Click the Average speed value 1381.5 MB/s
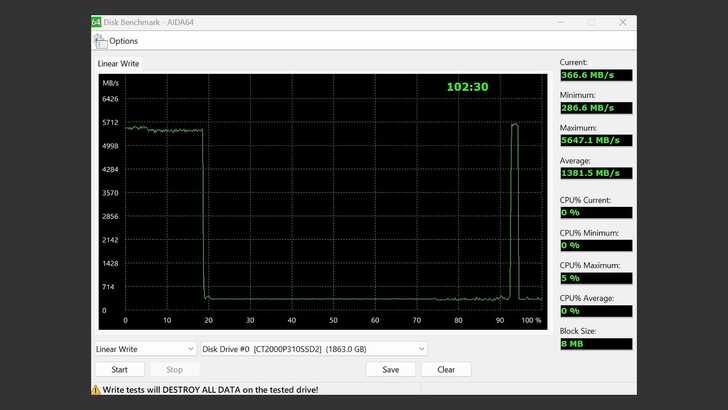Viewport: 728px width, 410px height. click(595, 173)
